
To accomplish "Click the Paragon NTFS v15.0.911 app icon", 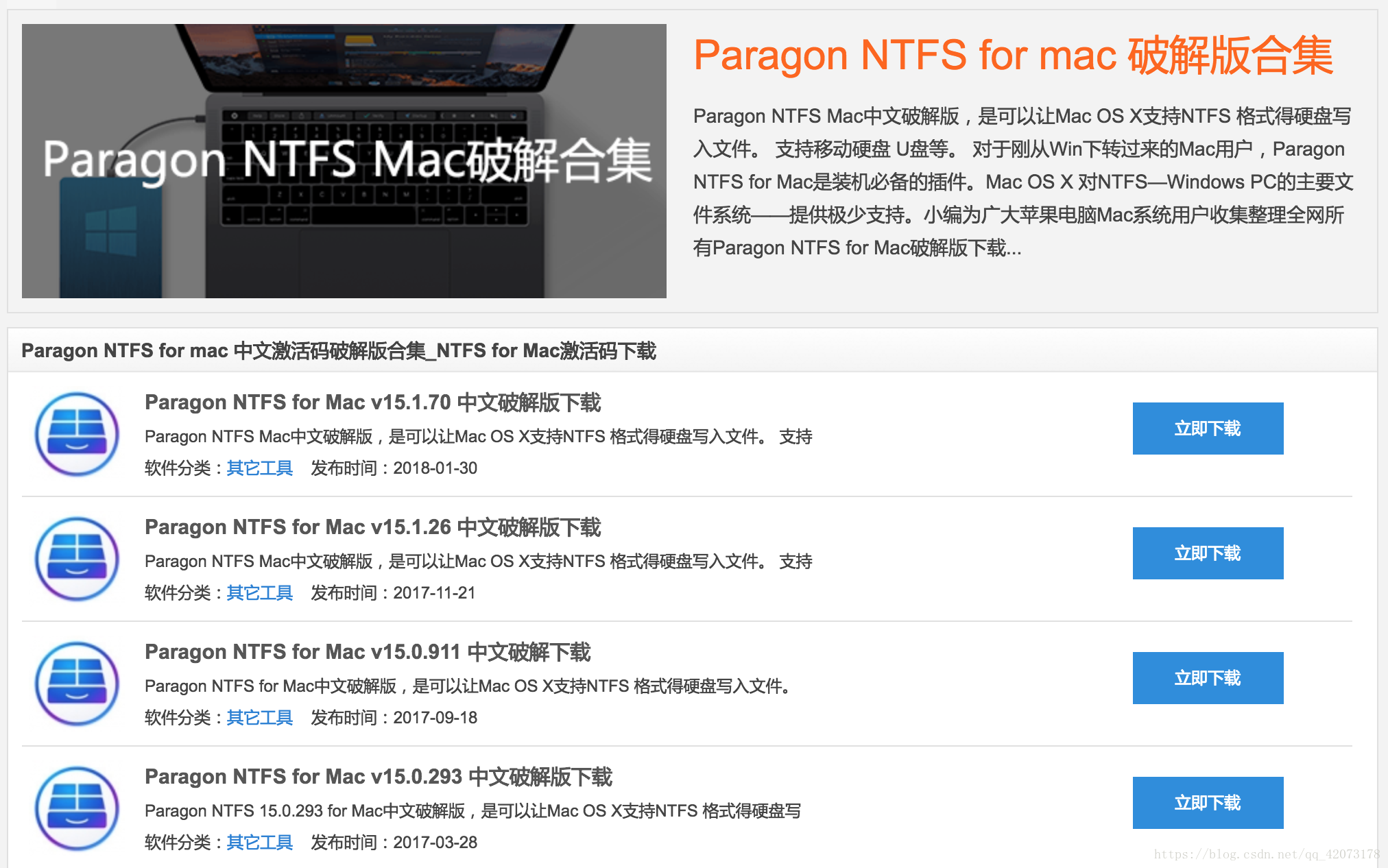I will pos(77,684).
